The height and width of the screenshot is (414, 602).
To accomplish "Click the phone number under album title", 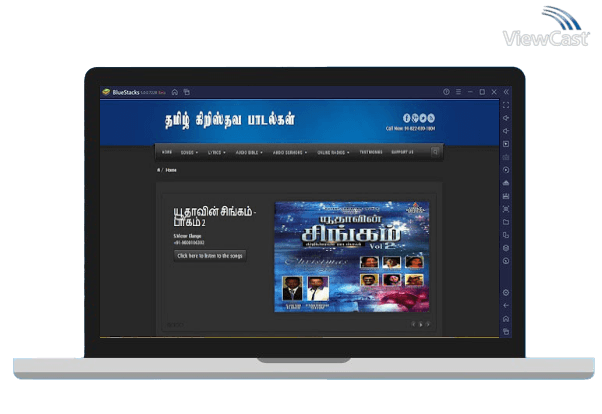I will 189,243.
